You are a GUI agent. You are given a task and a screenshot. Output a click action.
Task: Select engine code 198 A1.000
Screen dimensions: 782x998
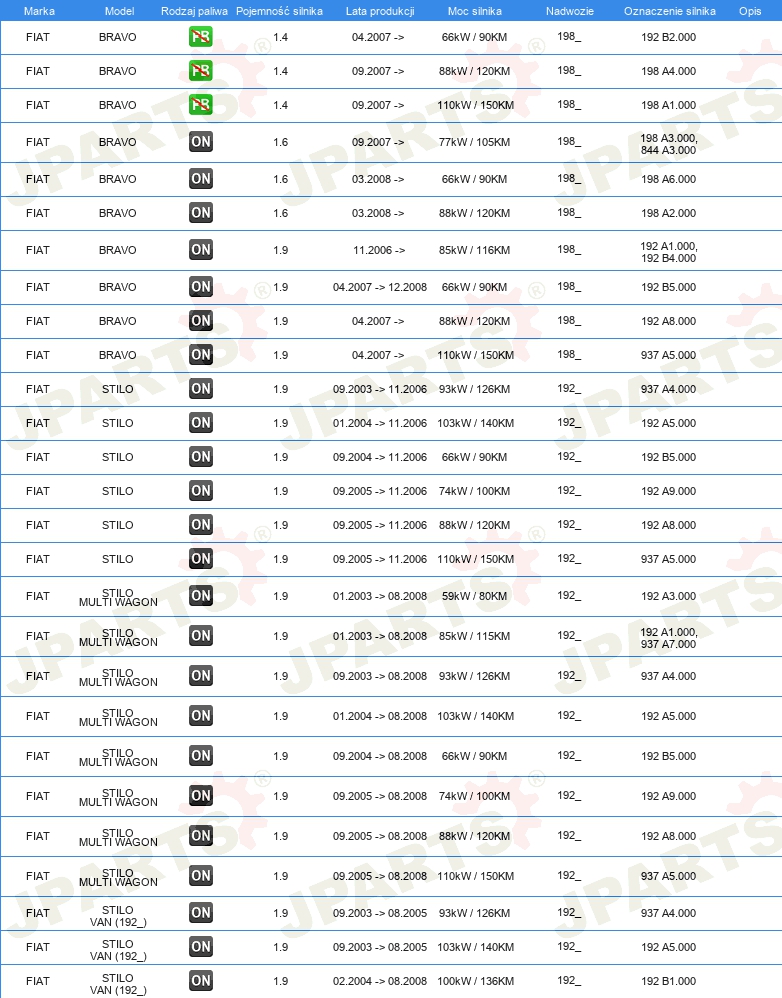[668, 105]
